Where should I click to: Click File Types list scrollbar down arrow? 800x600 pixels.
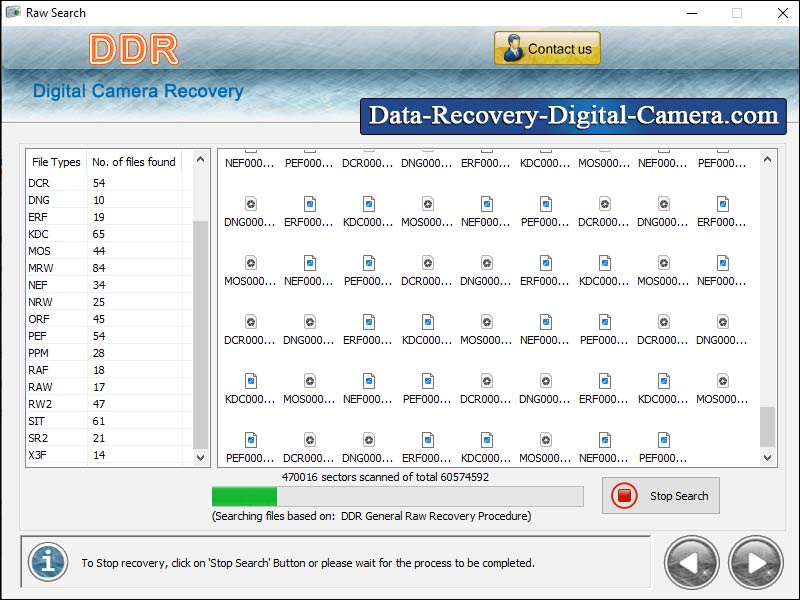pos(201,457)
